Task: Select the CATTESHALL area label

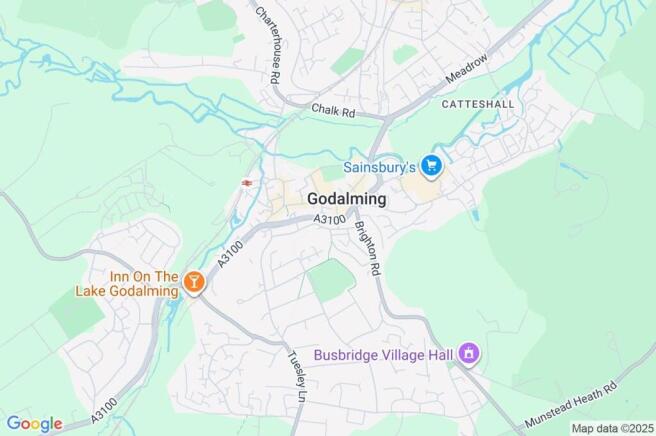Action: click(x=478, y=104)
